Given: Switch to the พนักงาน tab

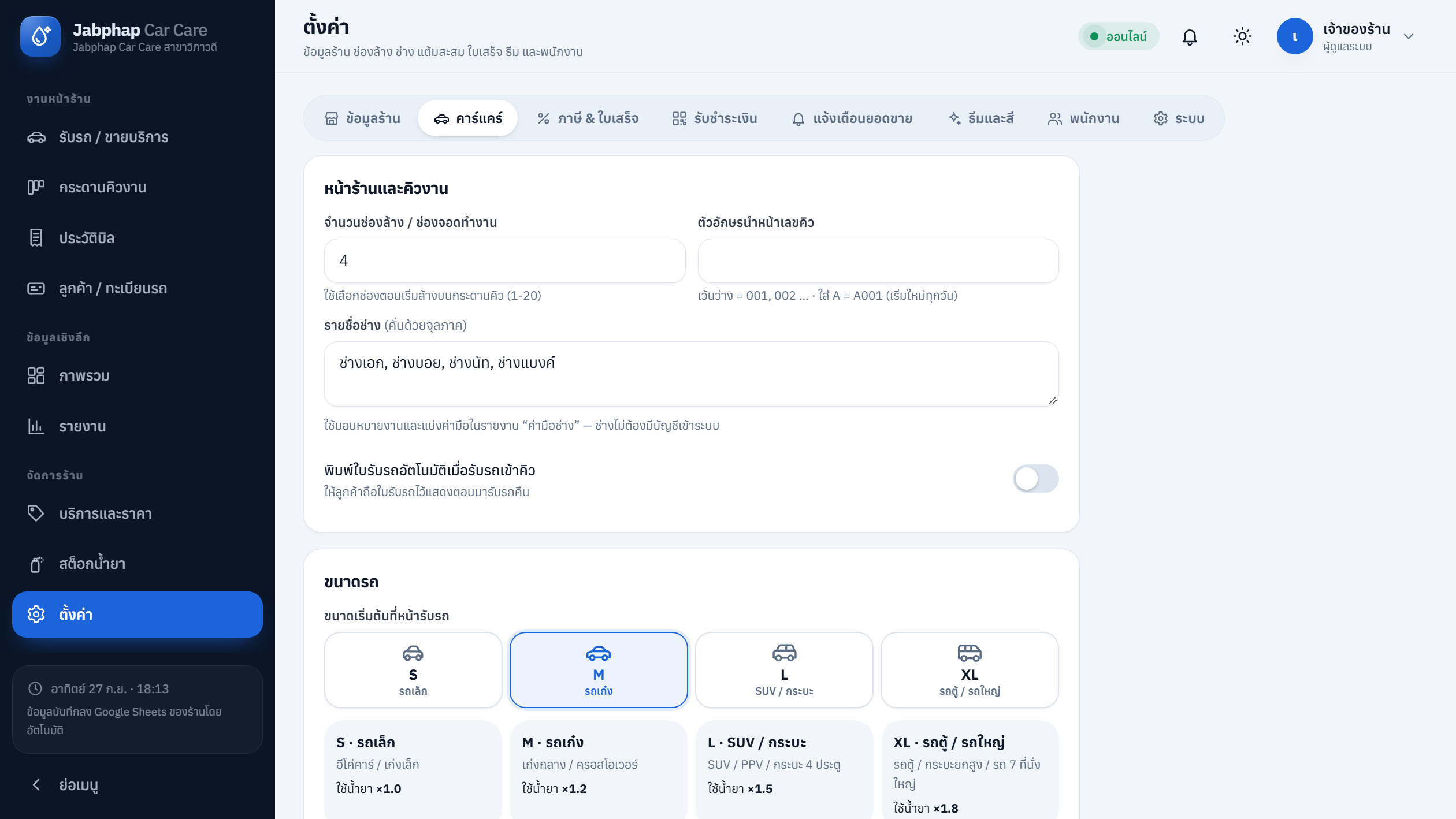Looking at the screenshot, I should (x=1084, y=118).
